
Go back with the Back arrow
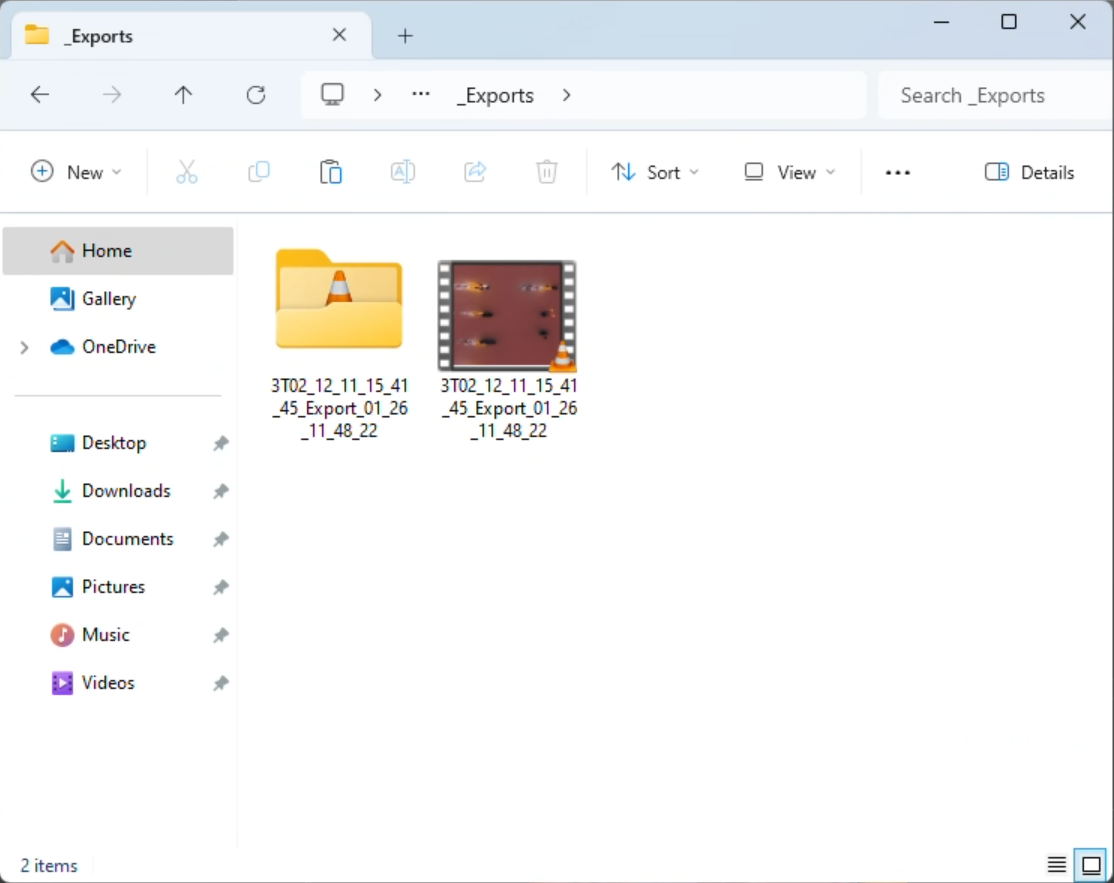(40, 94)
